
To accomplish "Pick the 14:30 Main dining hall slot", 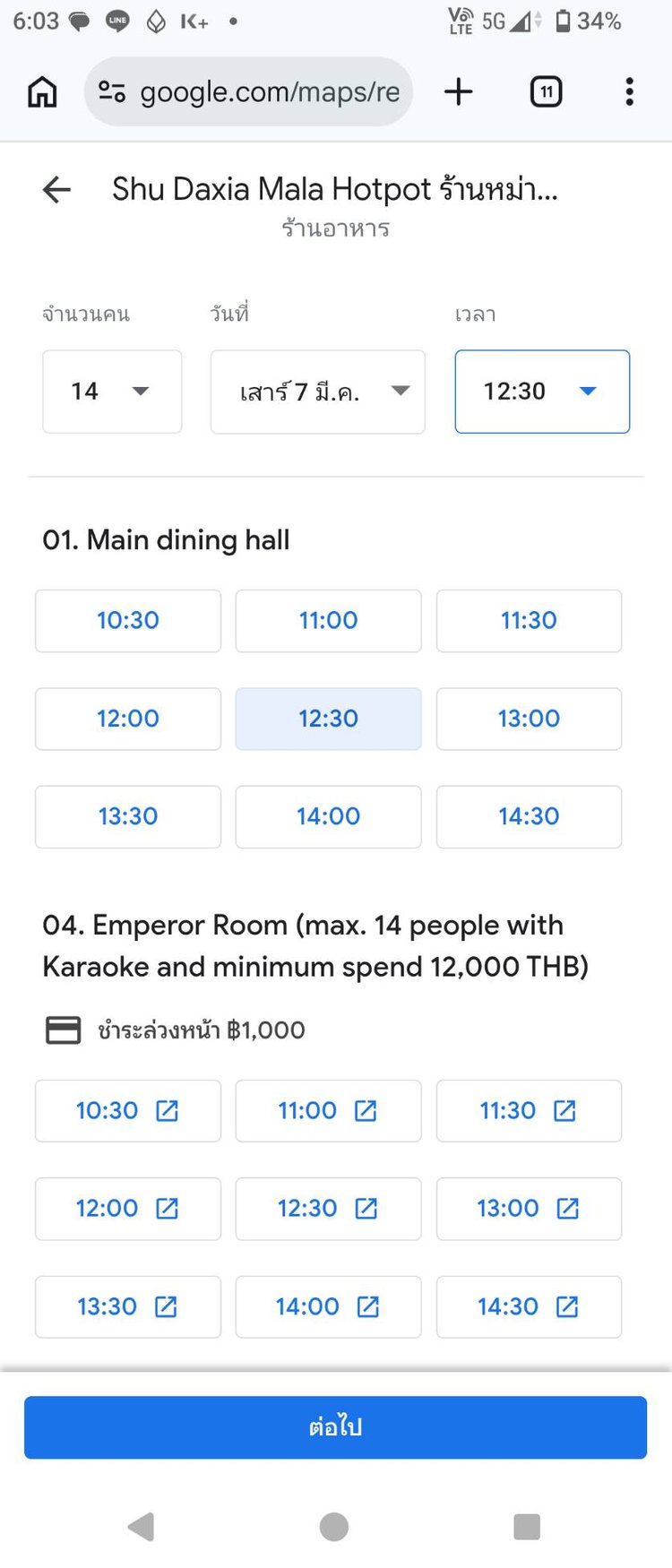I will [x=529, y=817].
